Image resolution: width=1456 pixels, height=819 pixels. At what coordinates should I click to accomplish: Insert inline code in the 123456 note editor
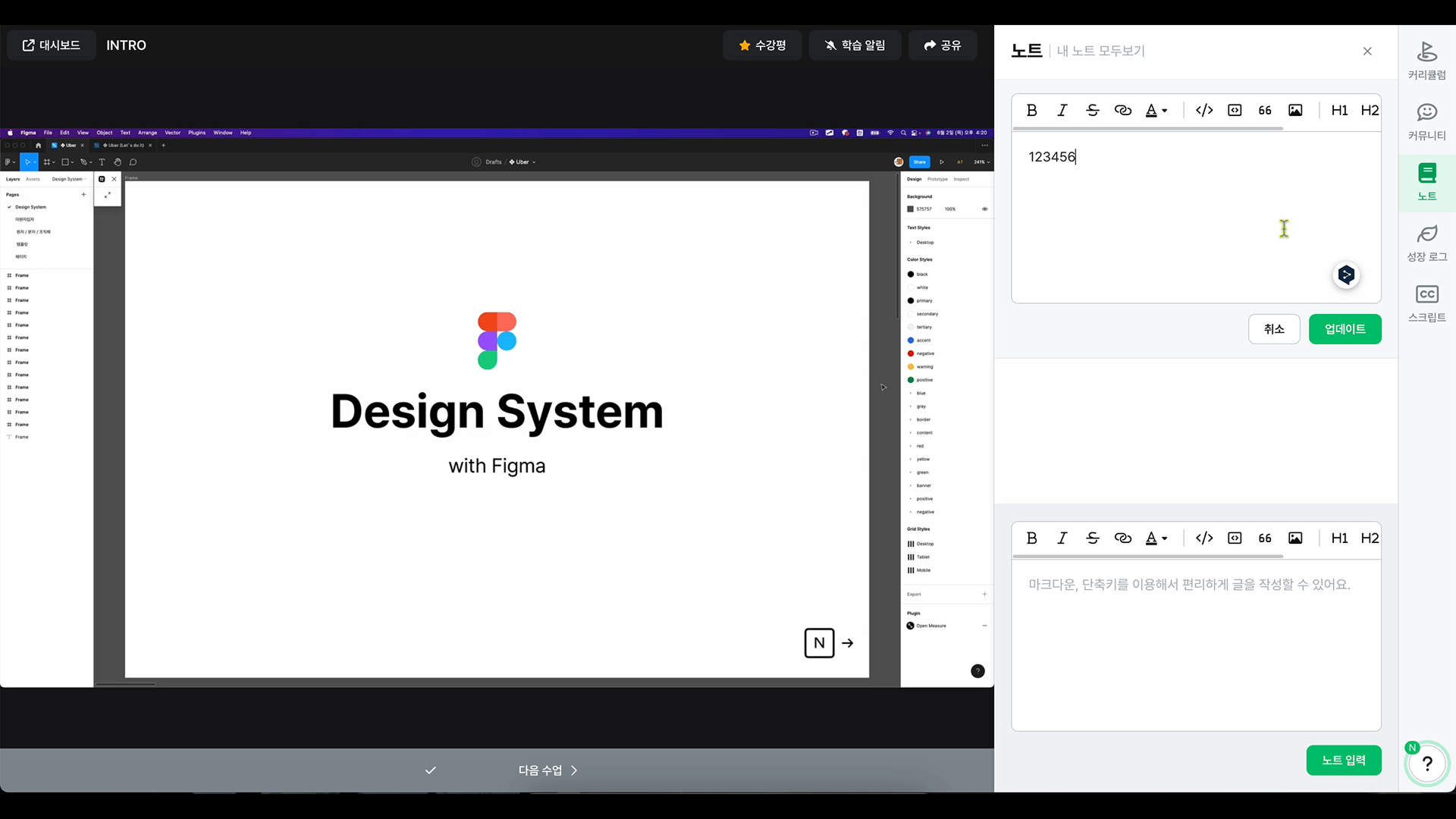(1204, 110)
